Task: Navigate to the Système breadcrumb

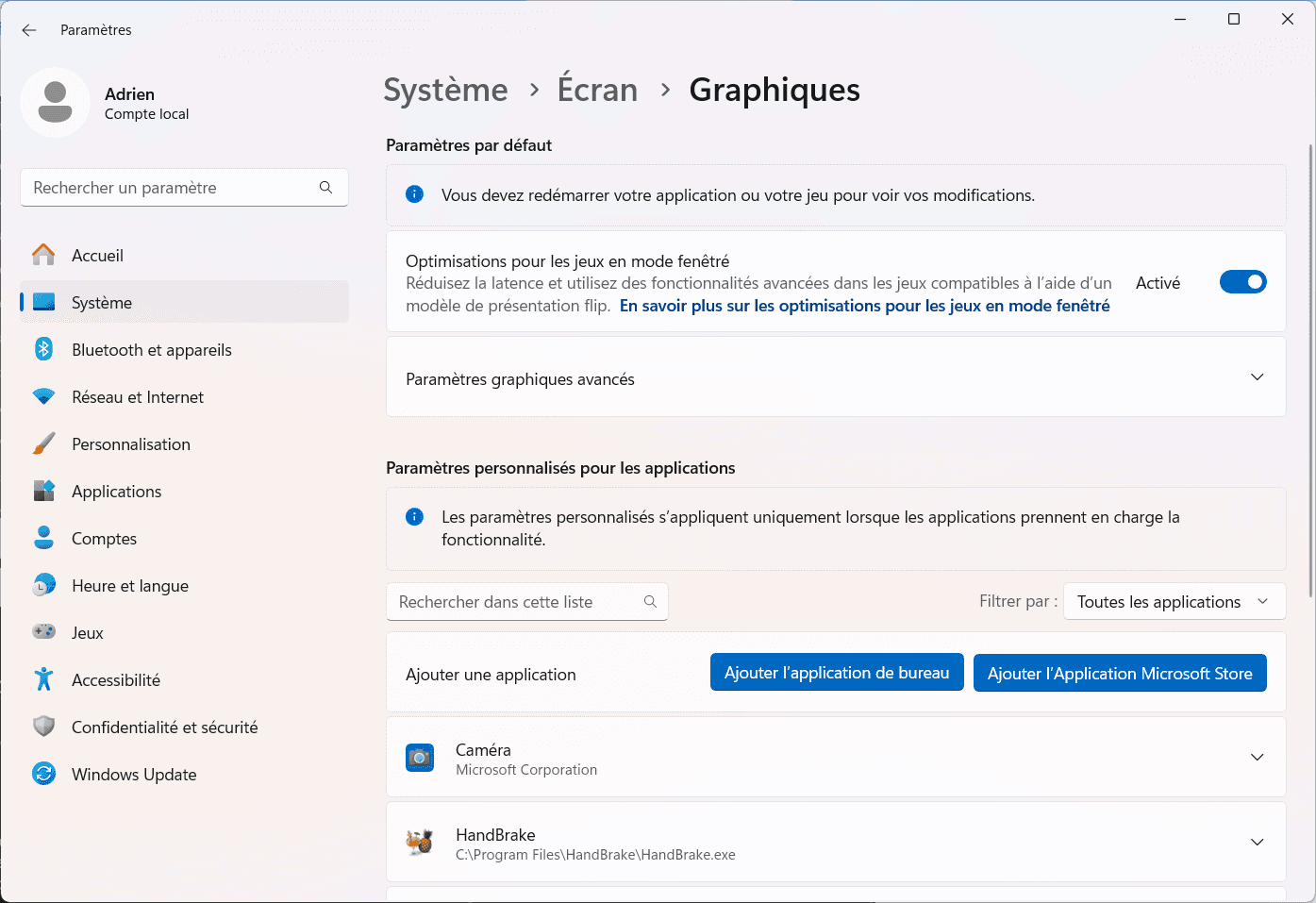Action: click(x=445, y=90)
